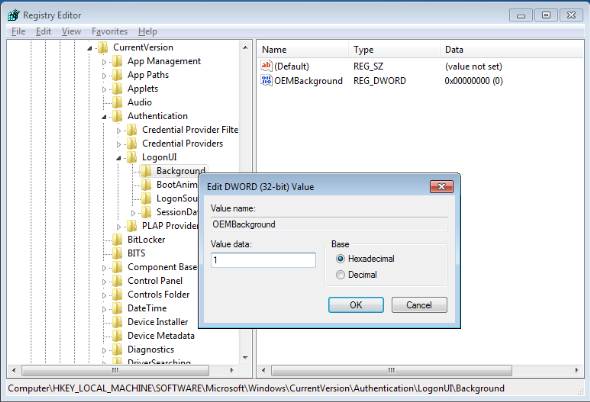590x402 pixels.
Task: Click the Authentication folder icon
Action: click(x=117, y=116)
